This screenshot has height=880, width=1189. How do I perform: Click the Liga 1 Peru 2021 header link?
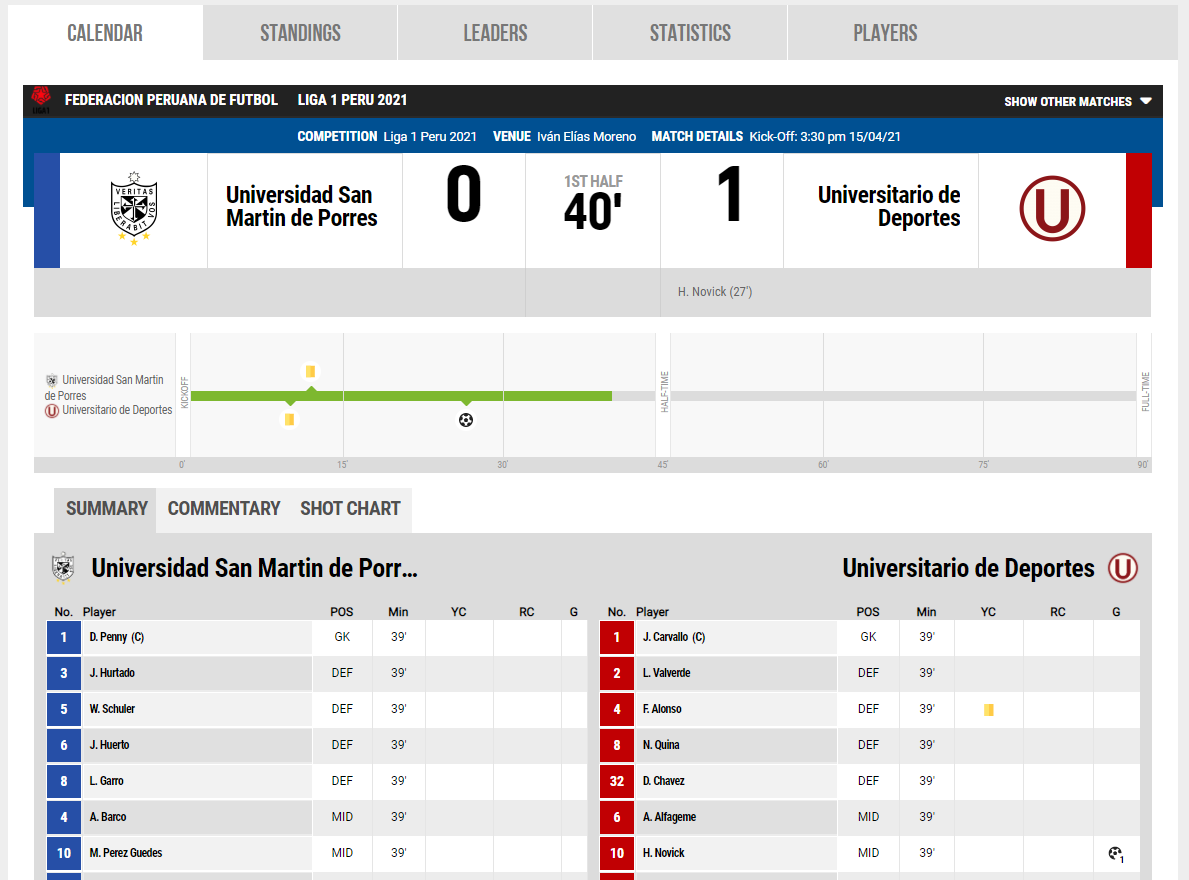[x=352, y=100]
